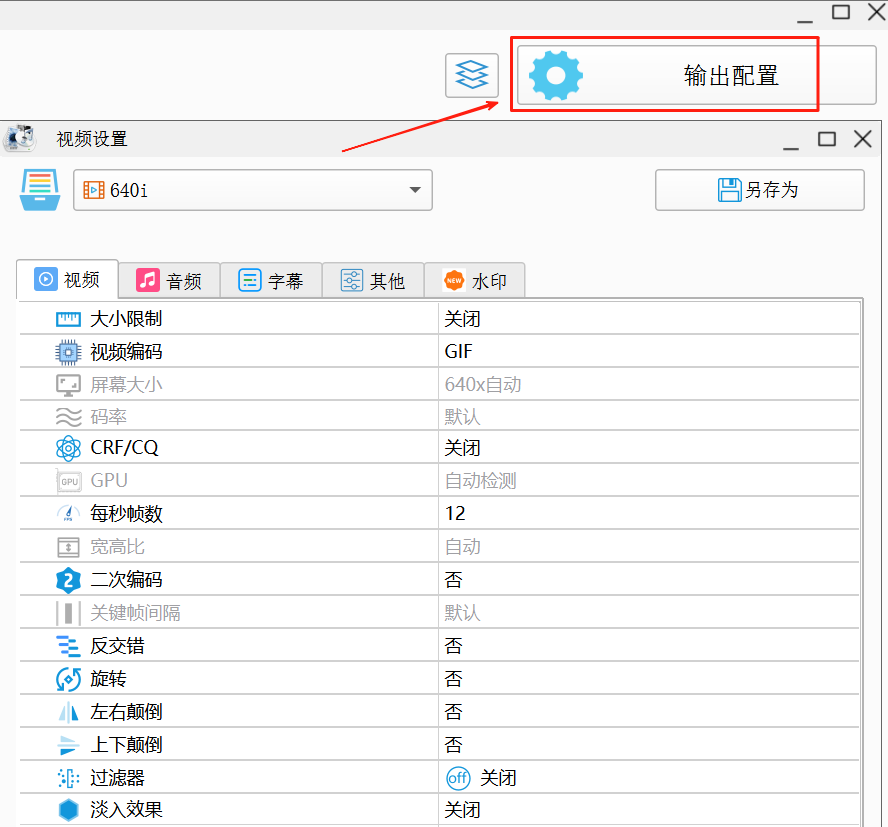The width and height of the screenshot is (888, 827).
Task: Switch to the 视频 tab
Action: pos(67,279)
